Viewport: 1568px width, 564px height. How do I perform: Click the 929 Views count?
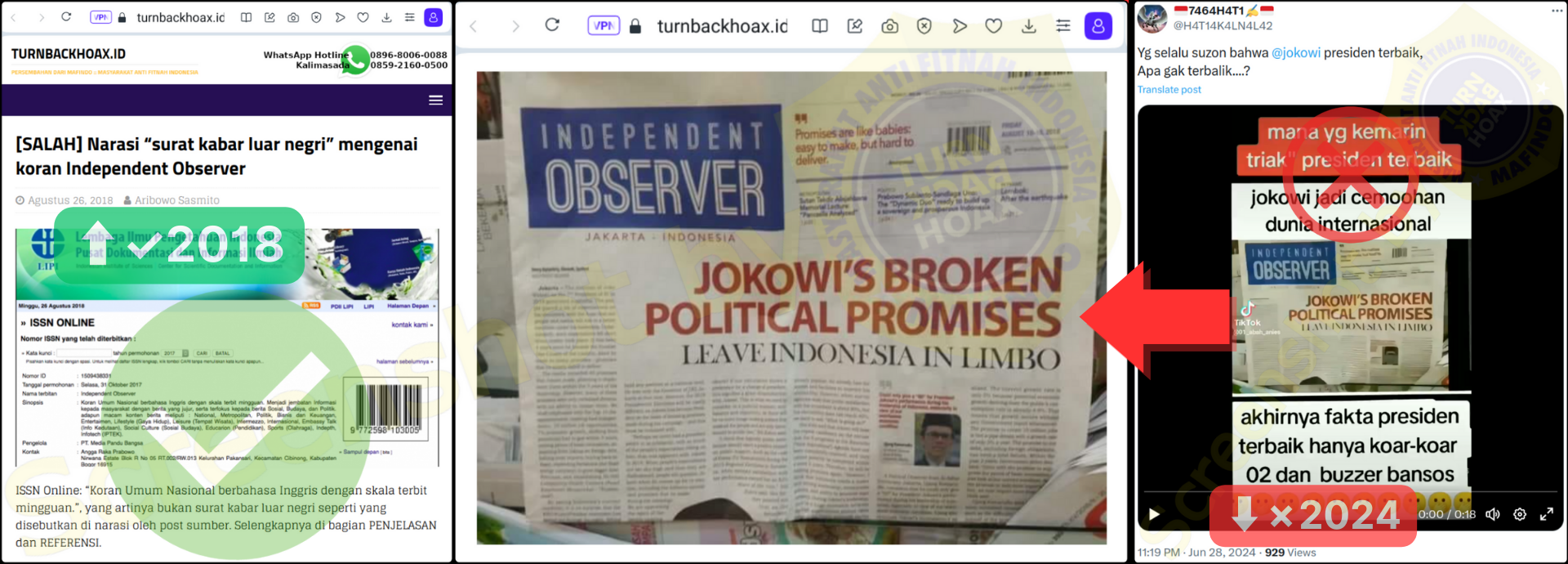tap(1290, 553)
